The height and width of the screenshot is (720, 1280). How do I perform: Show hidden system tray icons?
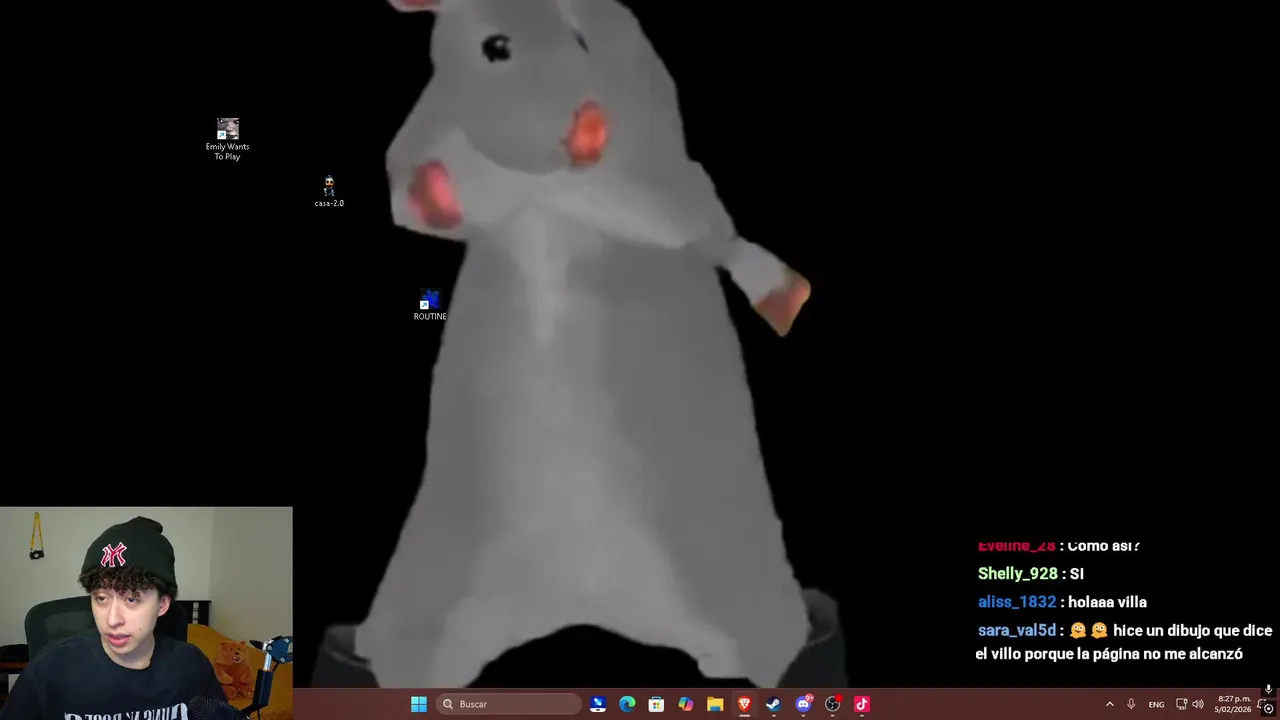pos(1109,704)
